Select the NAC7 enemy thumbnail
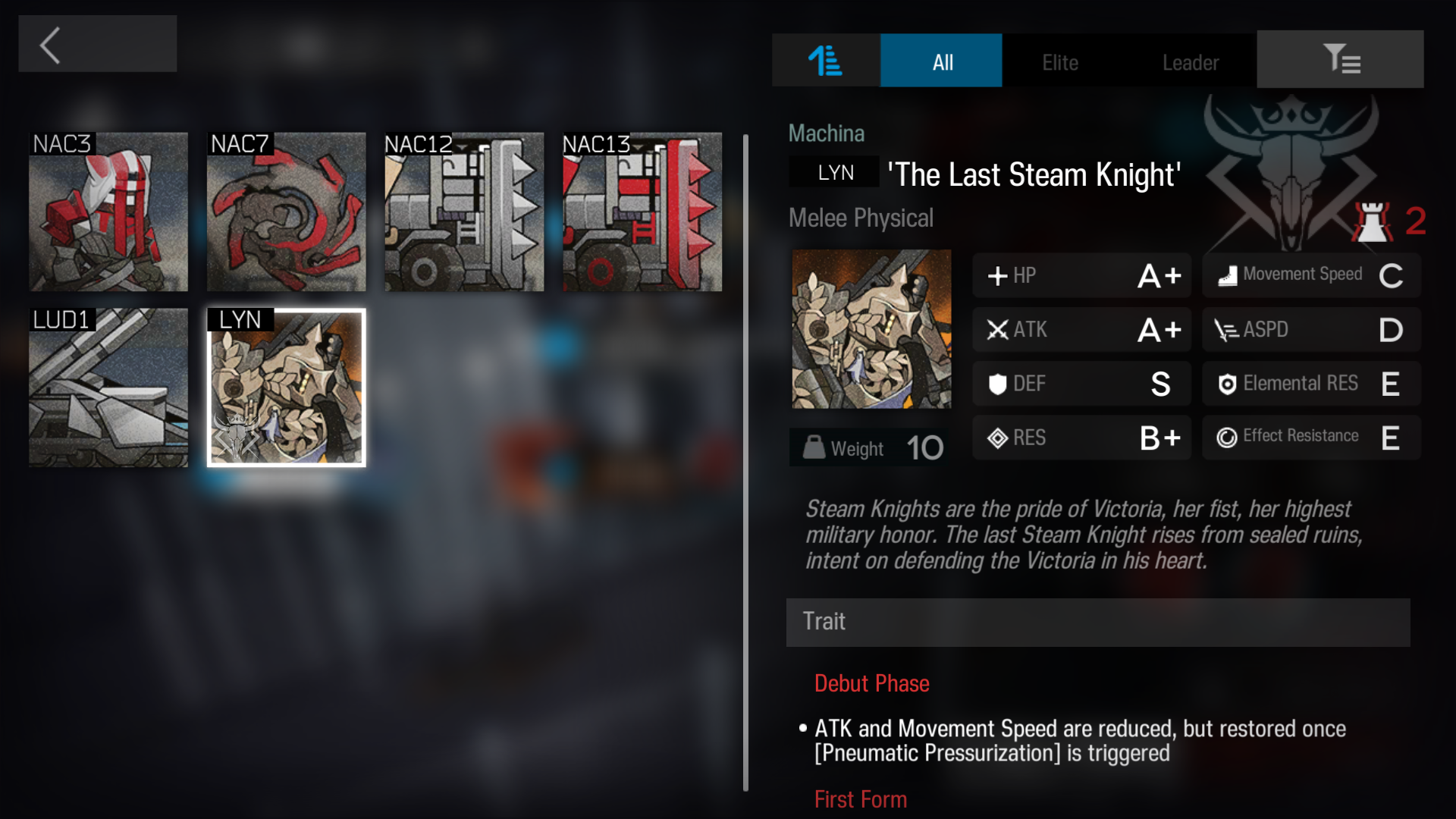Image resolution: width=1456 pixels, height=819 pixels. click(x=286, y=212)
